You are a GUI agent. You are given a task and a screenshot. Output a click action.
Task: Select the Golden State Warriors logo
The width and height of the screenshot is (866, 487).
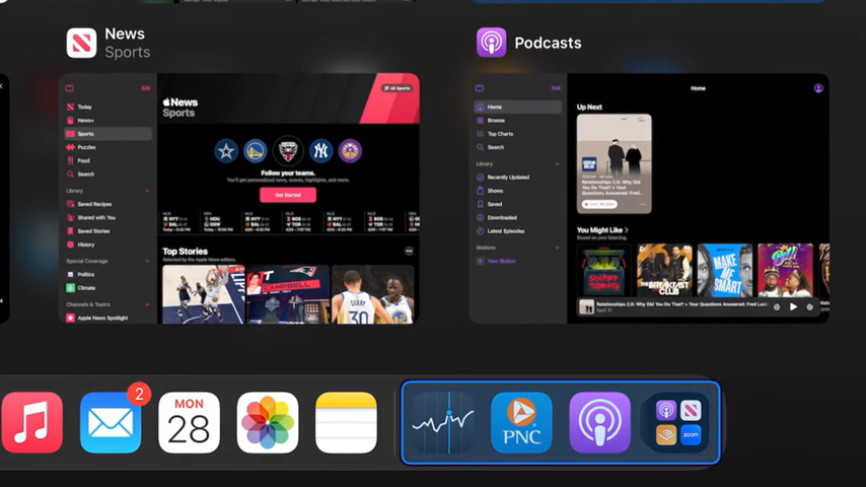pos(255,151)
